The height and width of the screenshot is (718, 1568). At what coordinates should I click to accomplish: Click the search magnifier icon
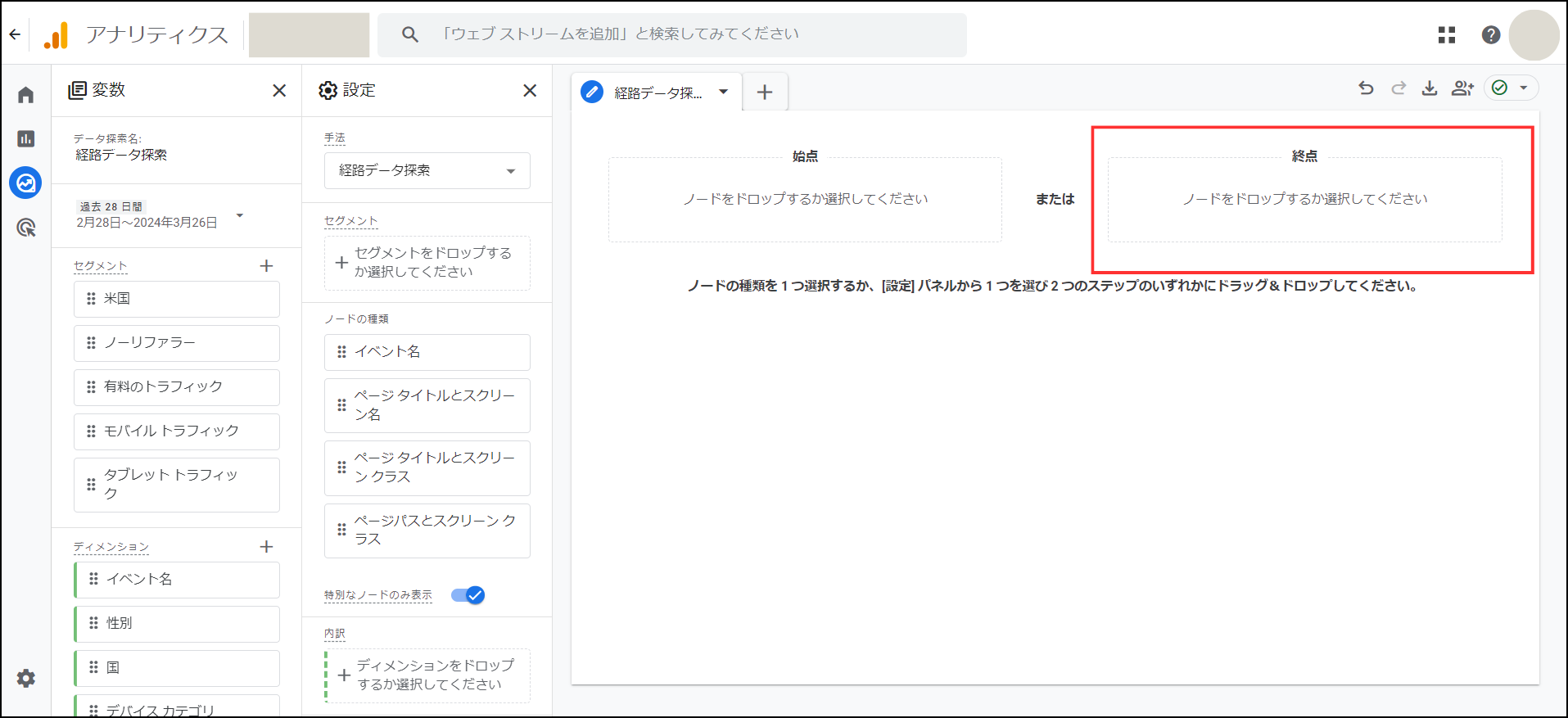tap(410, 34)
